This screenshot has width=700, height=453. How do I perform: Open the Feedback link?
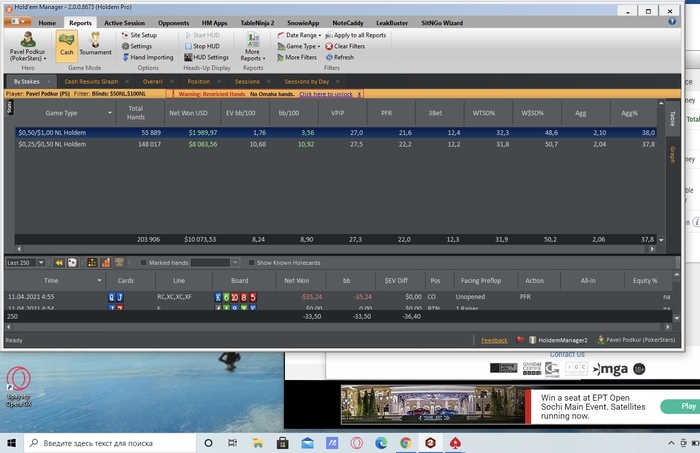click(494, 341)
